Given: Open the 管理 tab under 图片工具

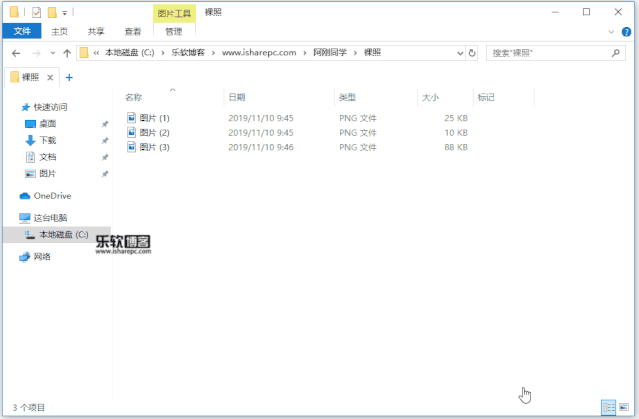Looking at the screenshot, I should (x=174, y=31).
